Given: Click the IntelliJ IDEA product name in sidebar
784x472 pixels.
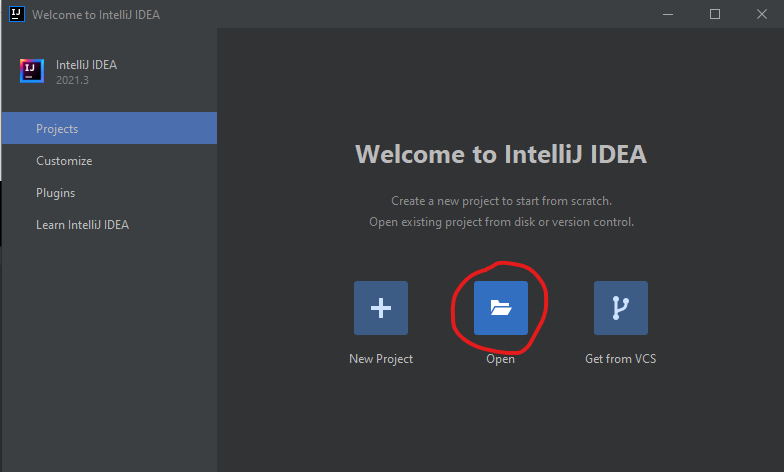Looking at the screenshot, I should tap(86, 64).
